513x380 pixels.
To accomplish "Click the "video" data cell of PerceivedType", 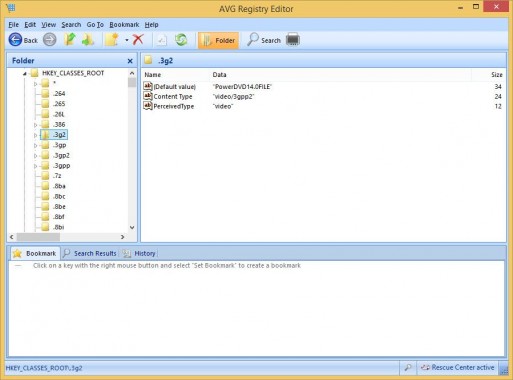I will pyautogui.click(x=223, y=106).
